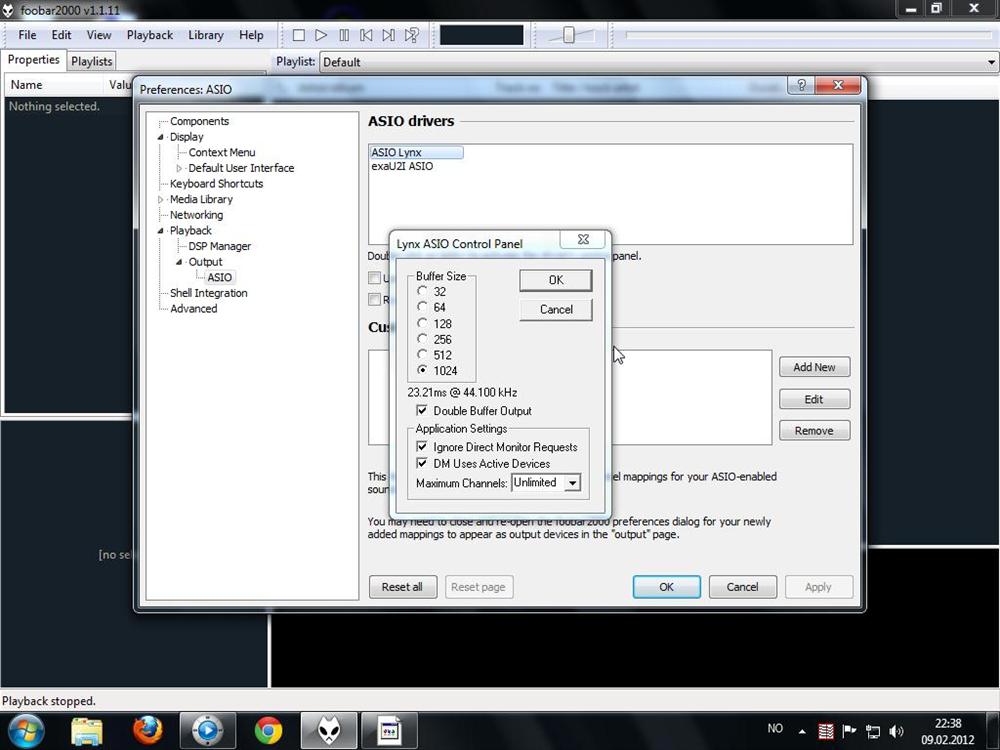Image resolution: width=1000 pixels, height=750 pixels.
Task: Open the Edit menu
Action: [61, 35]
